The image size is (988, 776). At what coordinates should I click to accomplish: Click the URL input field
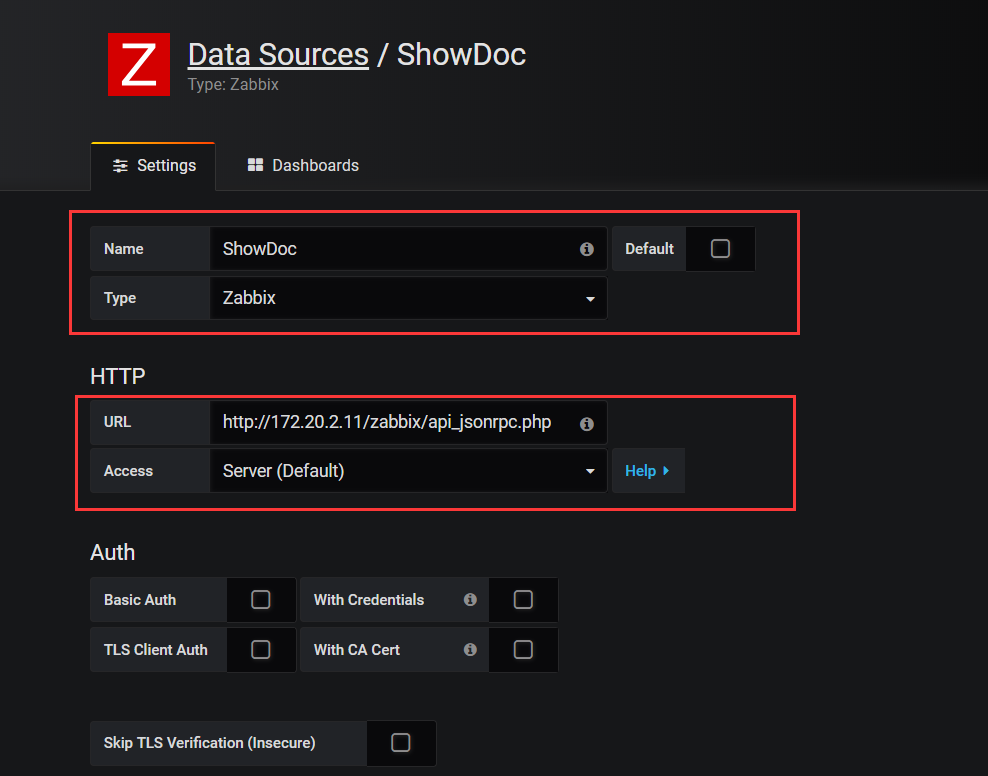point(408,422)
